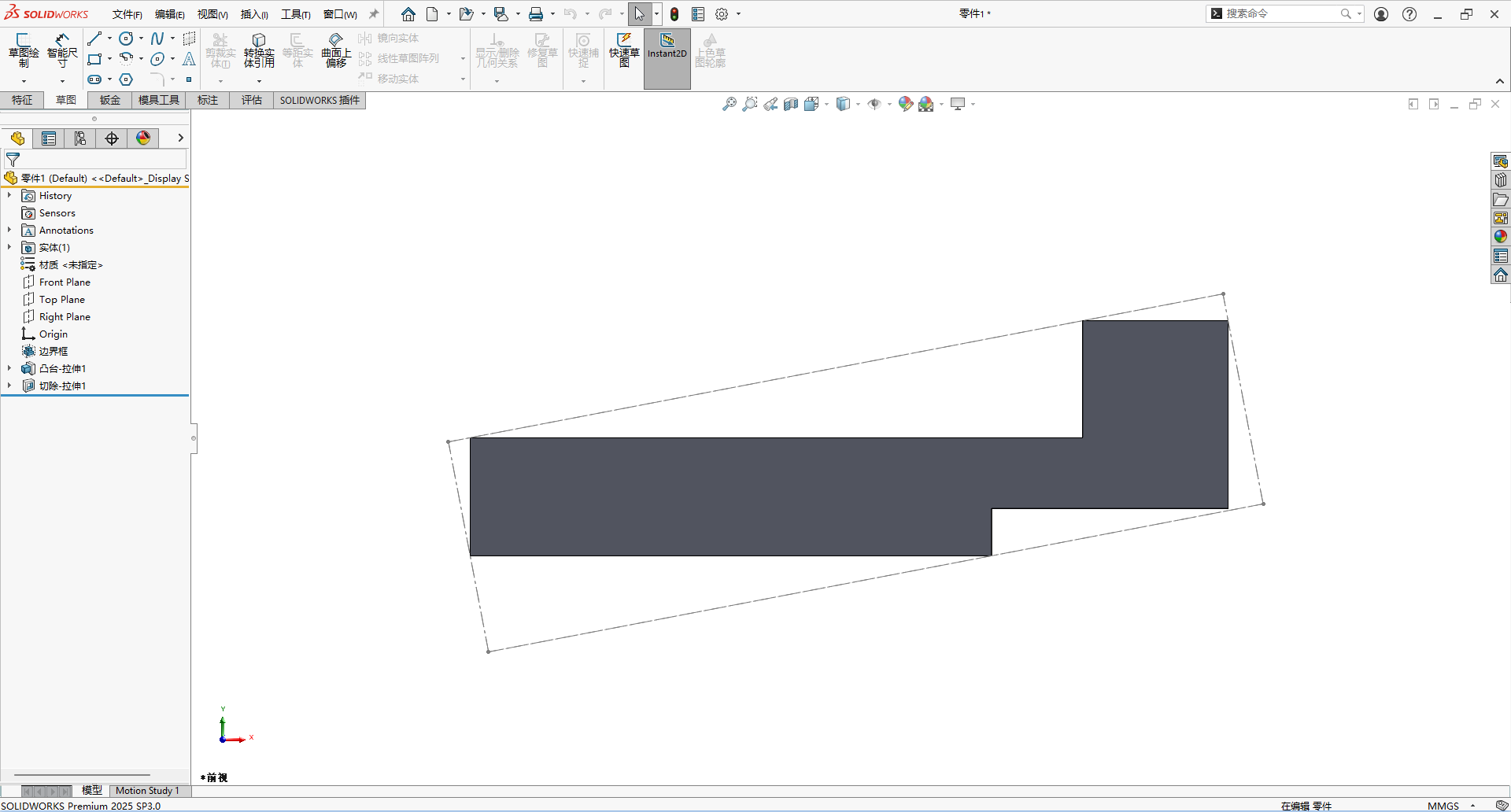Viewport: 1511px width, 812px height.
Task: Select the Smart Dimension tool
Action: (62, 50)
